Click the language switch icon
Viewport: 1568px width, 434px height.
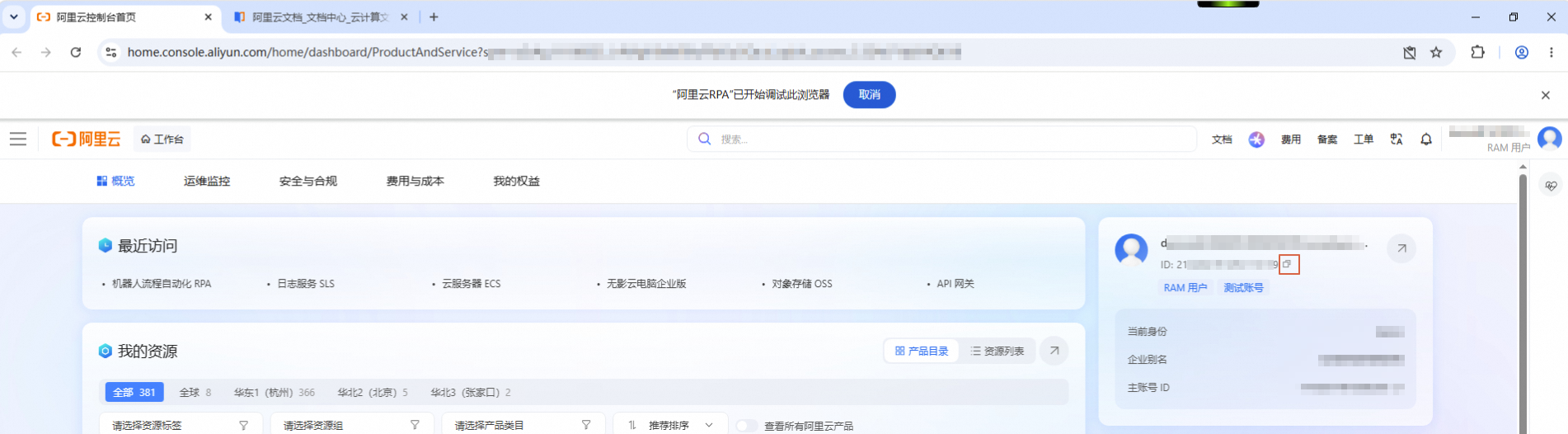tap(1397, 139)
